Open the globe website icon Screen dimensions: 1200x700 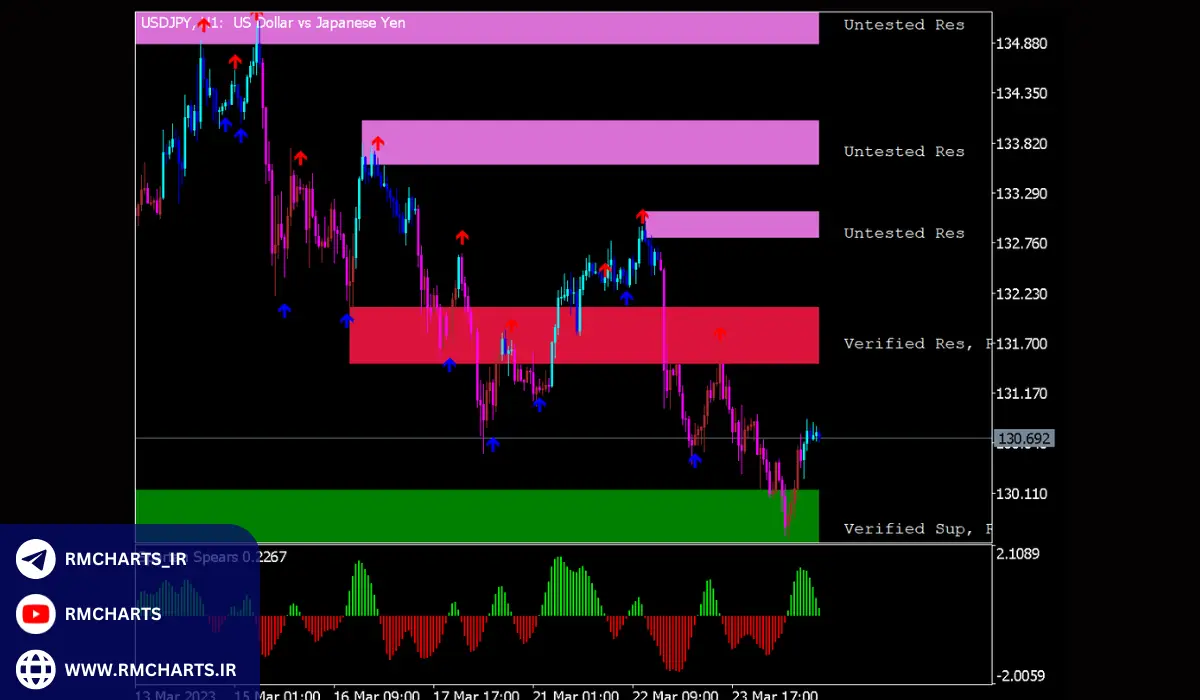tap(36, 668)
